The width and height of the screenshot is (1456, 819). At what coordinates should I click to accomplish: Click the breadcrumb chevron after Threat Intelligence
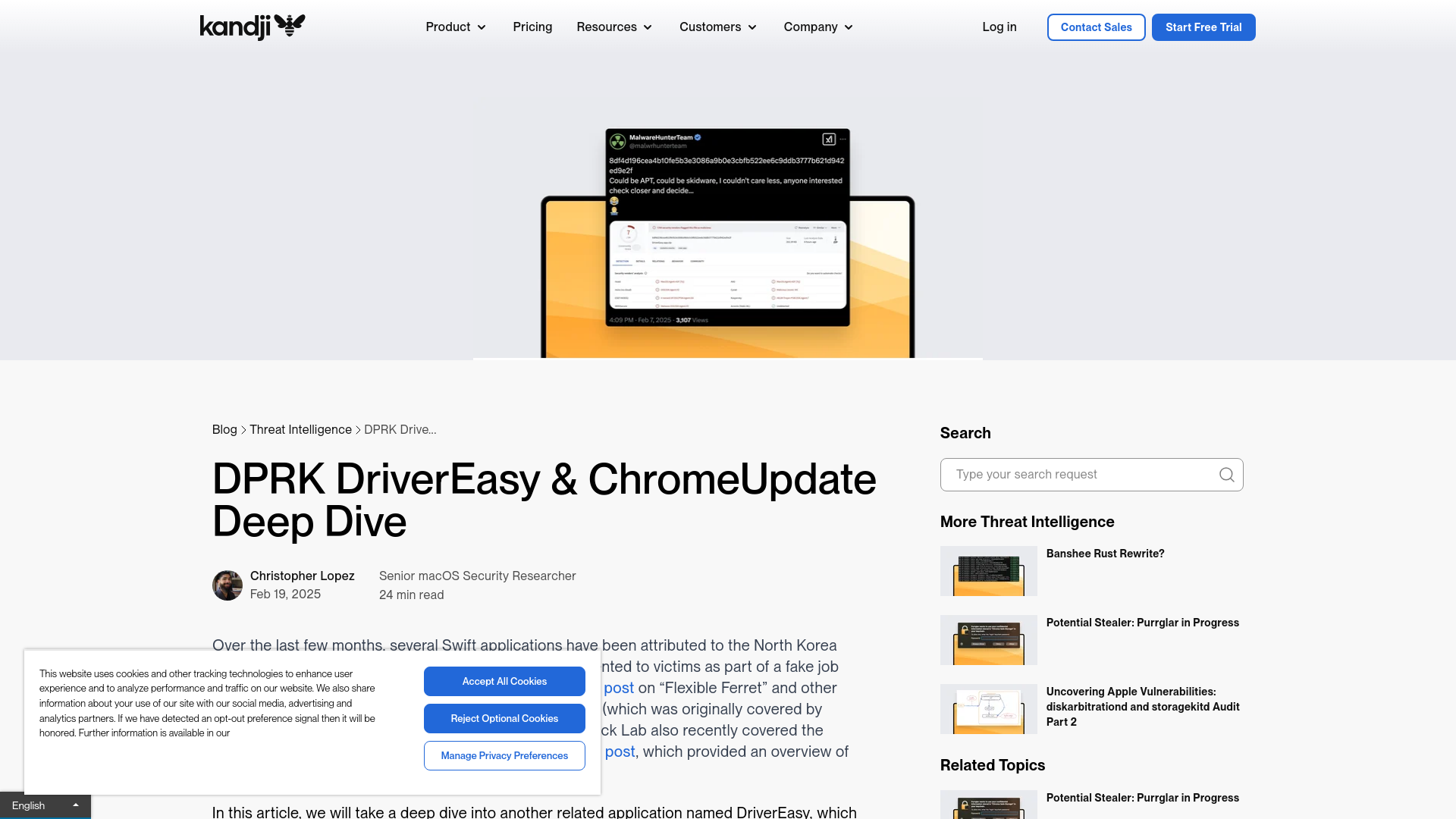coord(358,430)
